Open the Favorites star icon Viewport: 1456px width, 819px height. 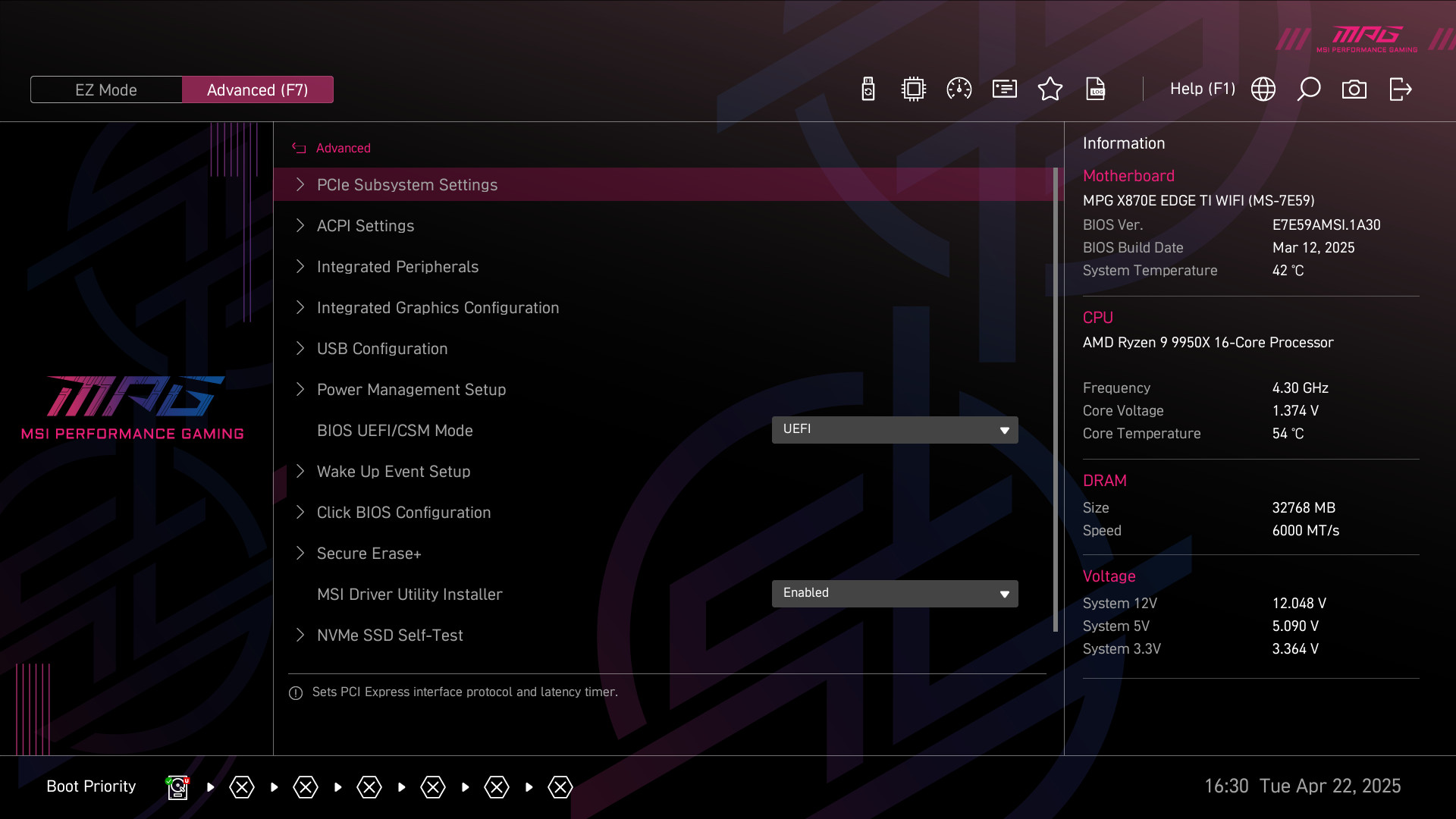point(1050,89)
